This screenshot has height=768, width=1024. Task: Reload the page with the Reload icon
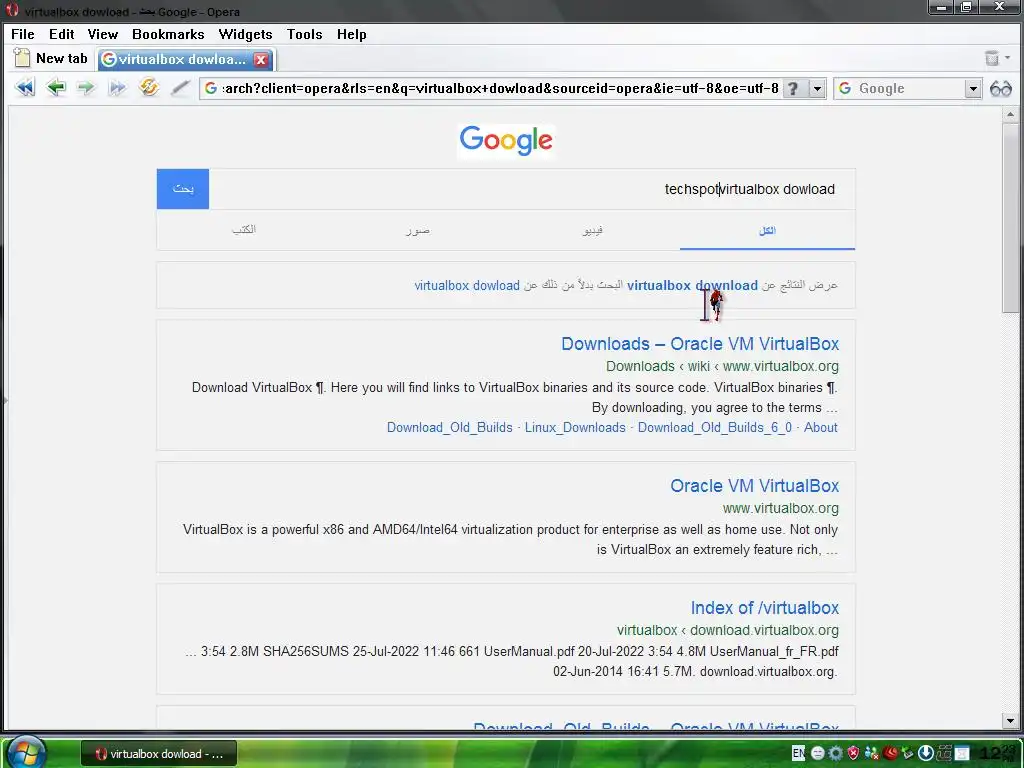(x=148, y=87)
